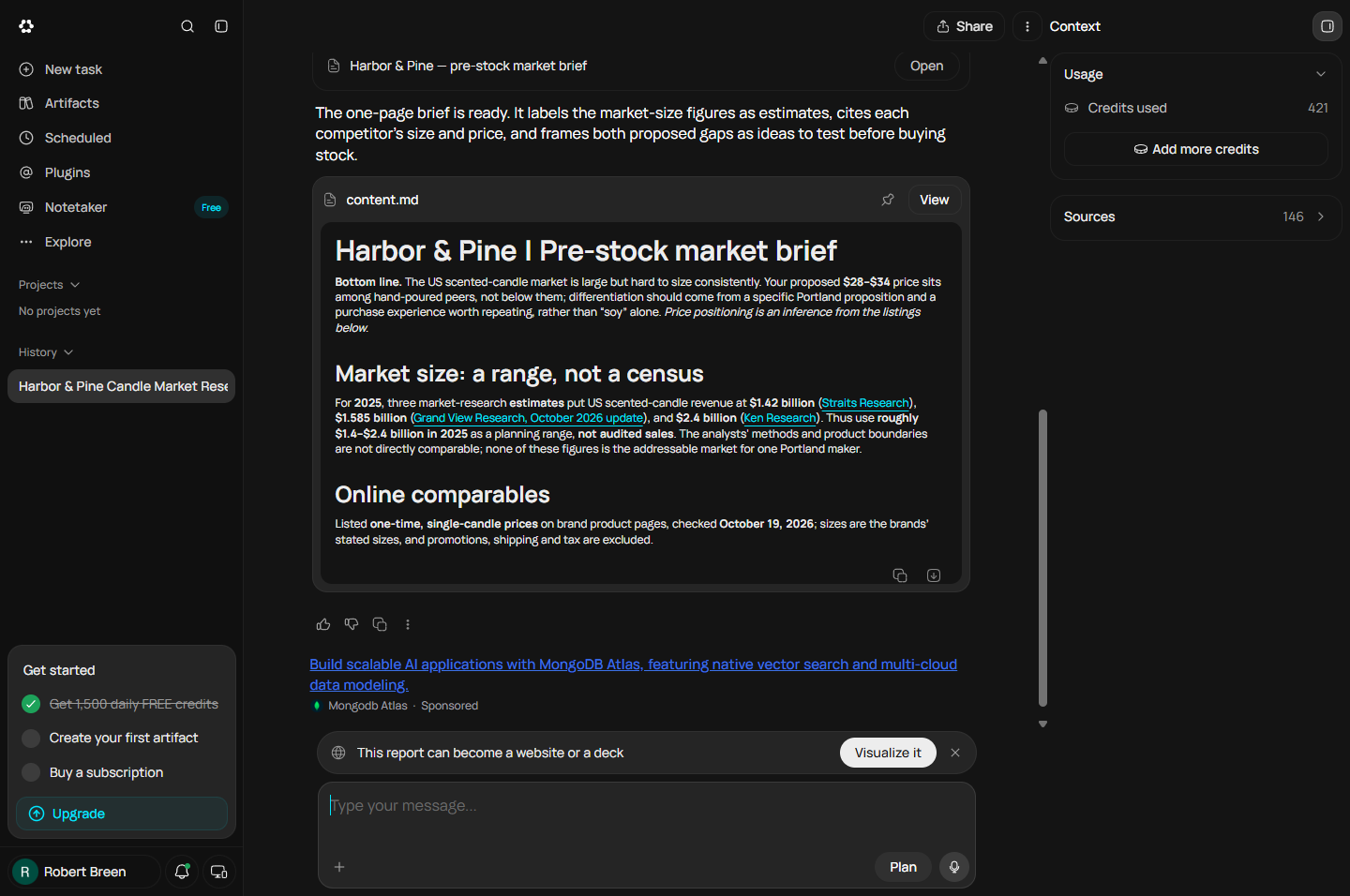Open the Harbor & Pine market brief
Image resolution: width=1350 pixels, height=896 pixels.
926,66
